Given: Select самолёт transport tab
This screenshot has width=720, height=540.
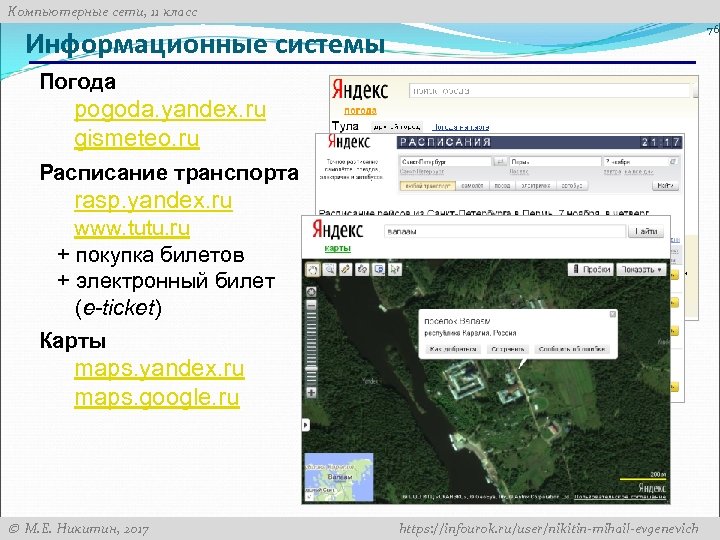Looking at the screenshot, I should [472, 186].
